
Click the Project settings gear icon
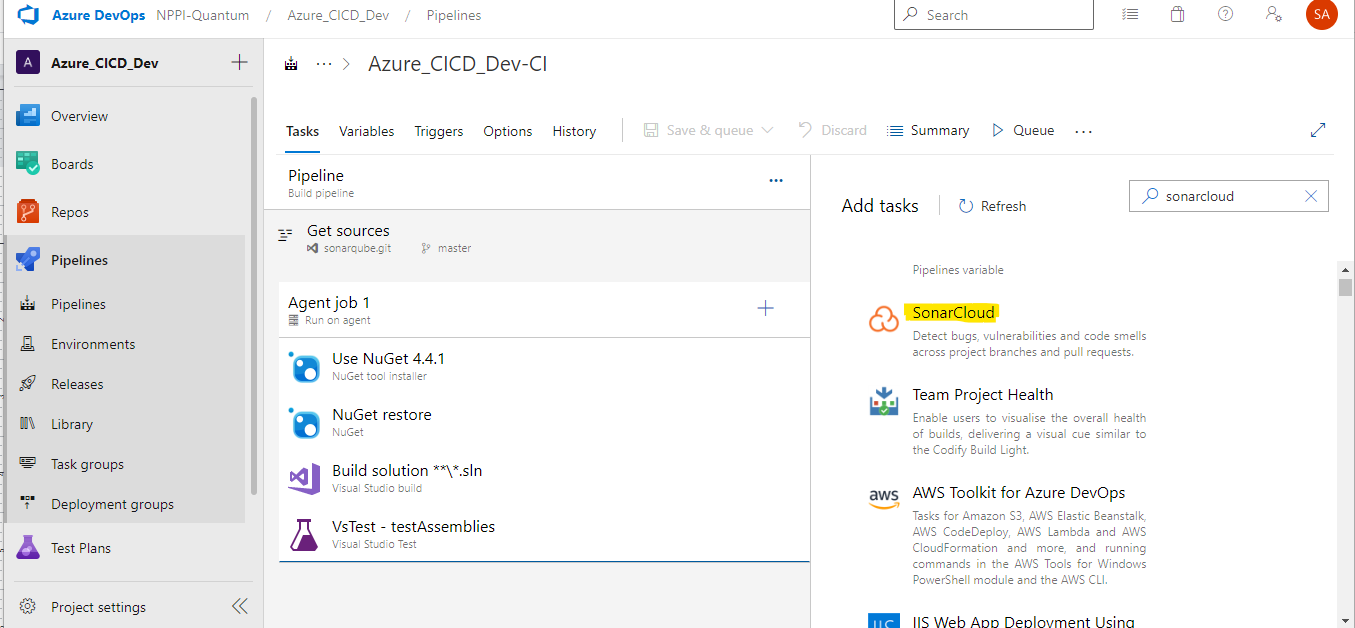[x=28, y=607]
